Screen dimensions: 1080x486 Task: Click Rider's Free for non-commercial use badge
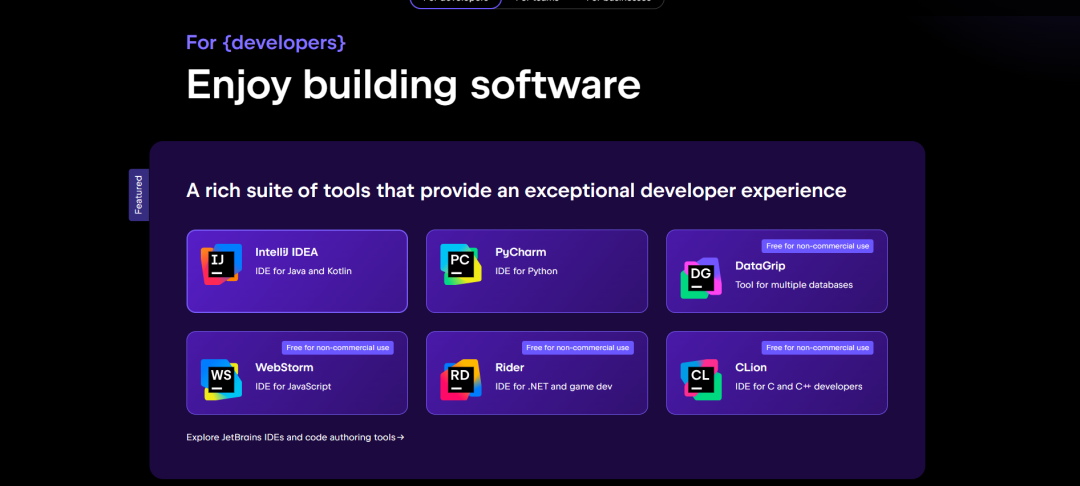(x=577, y=348)
